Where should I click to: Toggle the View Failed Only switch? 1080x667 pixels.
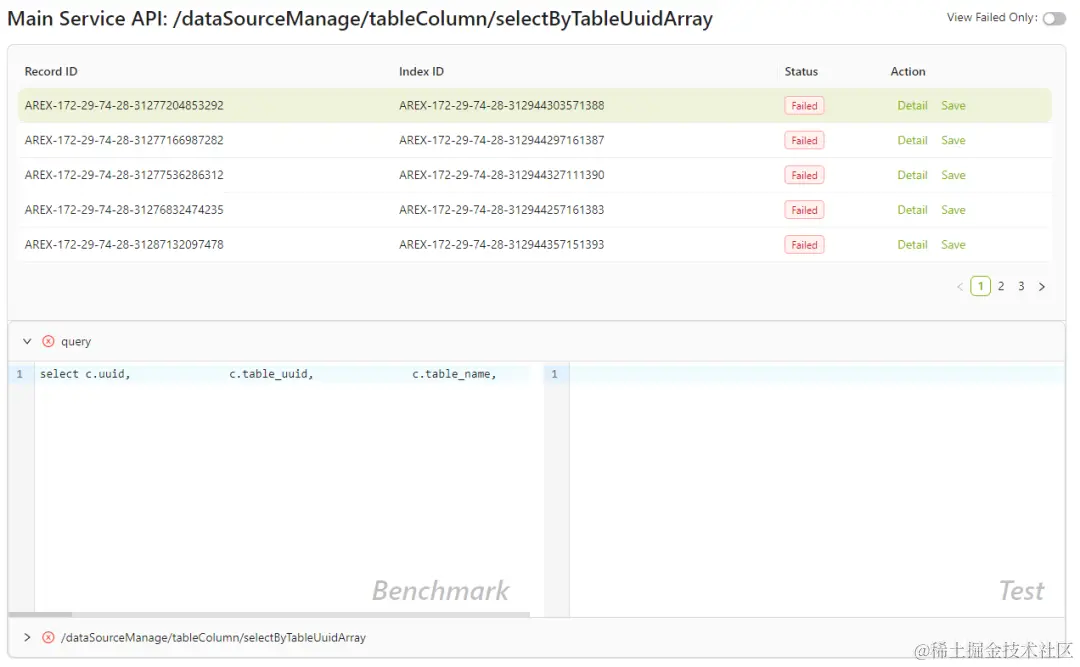click(1054, 19)
